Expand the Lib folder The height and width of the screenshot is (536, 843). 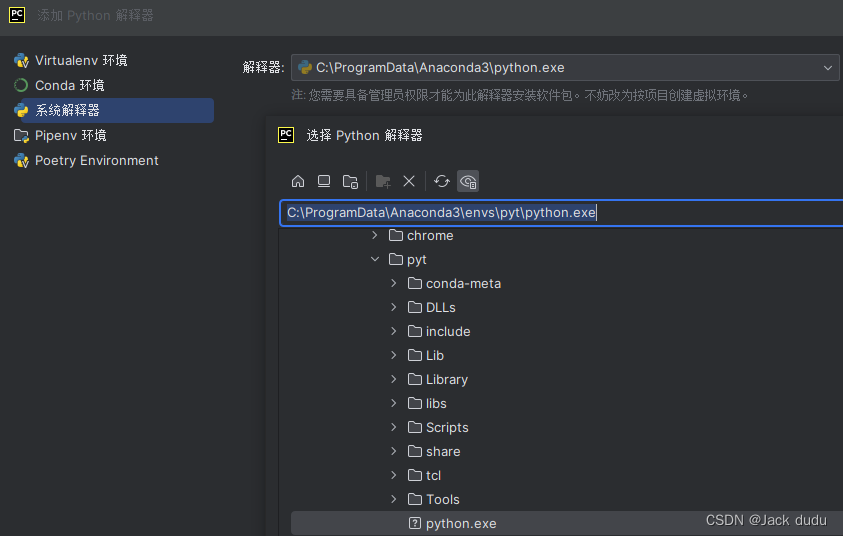394,355
